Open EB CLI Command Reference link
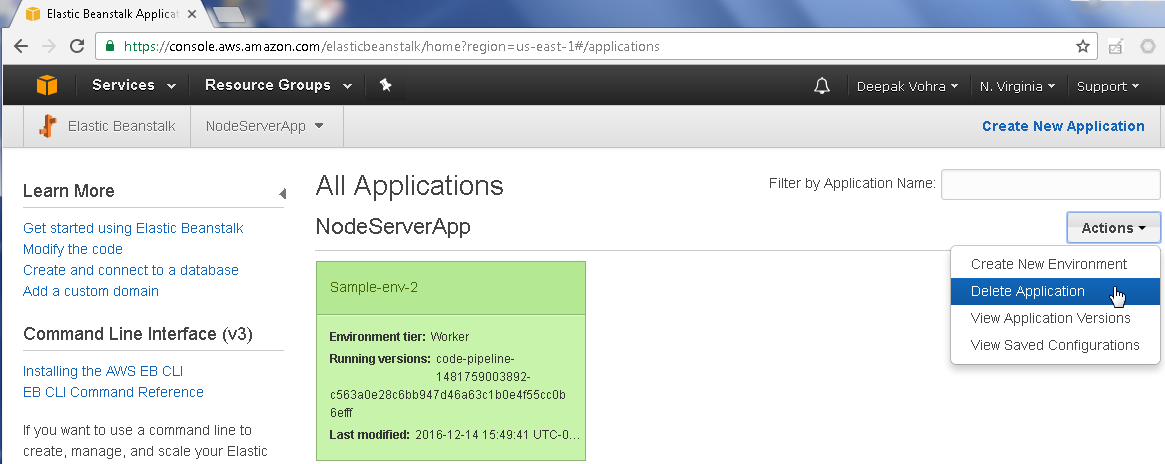Image resolution: width=1165 pixels, height=464 pixels. tap(113, 392)
